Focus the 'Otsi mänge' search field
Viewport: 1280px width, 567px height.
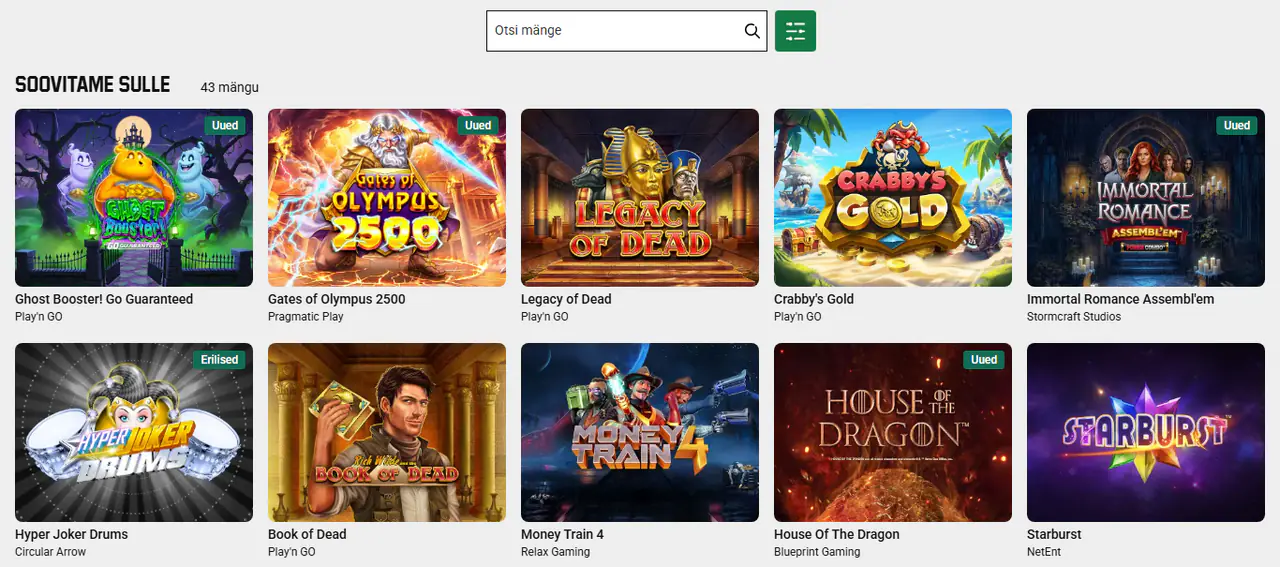pos(626,31)
